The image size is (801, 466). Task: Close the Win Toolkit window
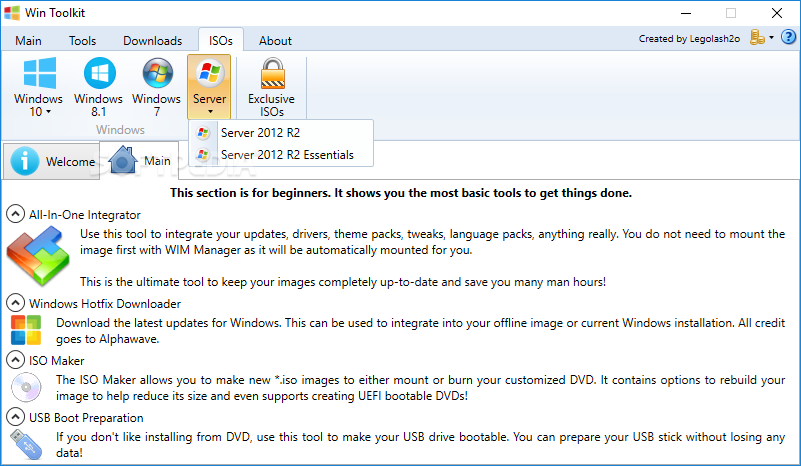click(x=777, y=13)
